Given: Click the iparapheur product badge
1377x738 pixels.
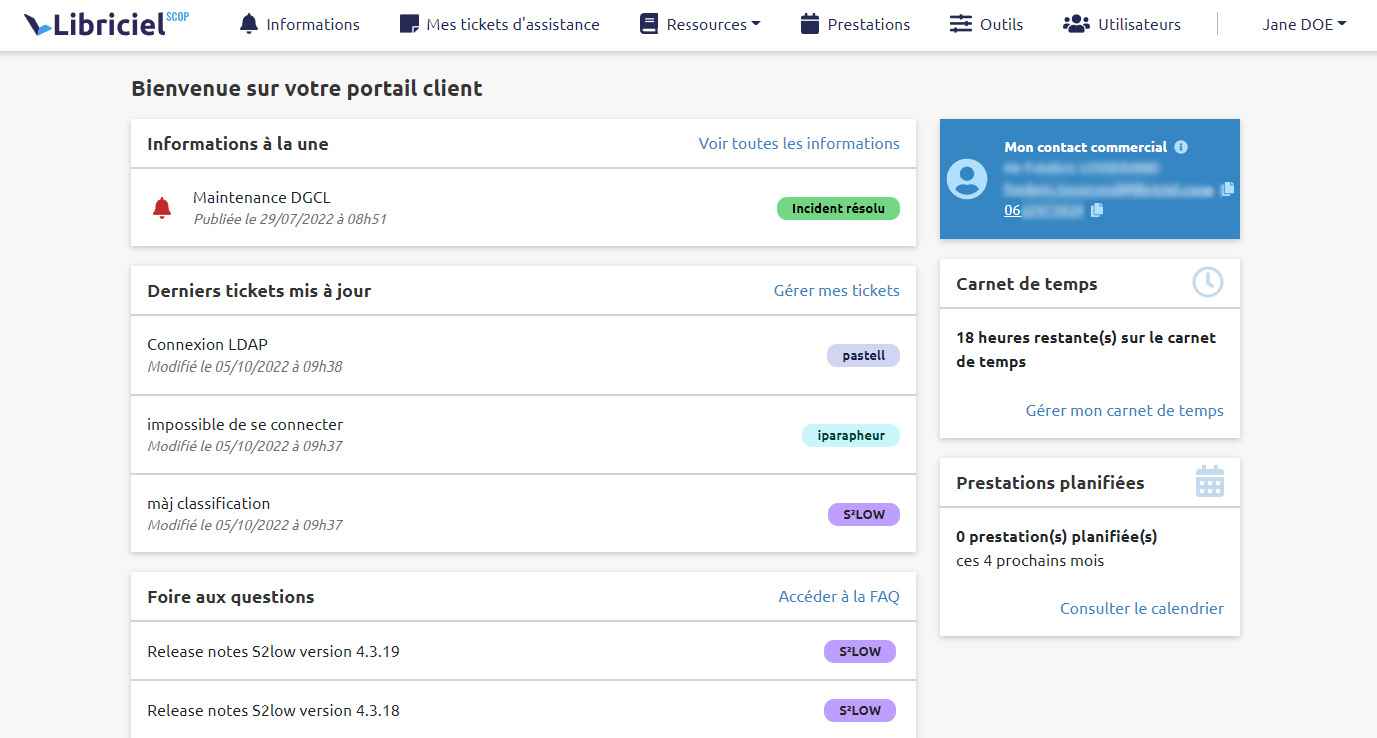Looking at the screenshot, I should pyautogui.click(x=851, y=435).
